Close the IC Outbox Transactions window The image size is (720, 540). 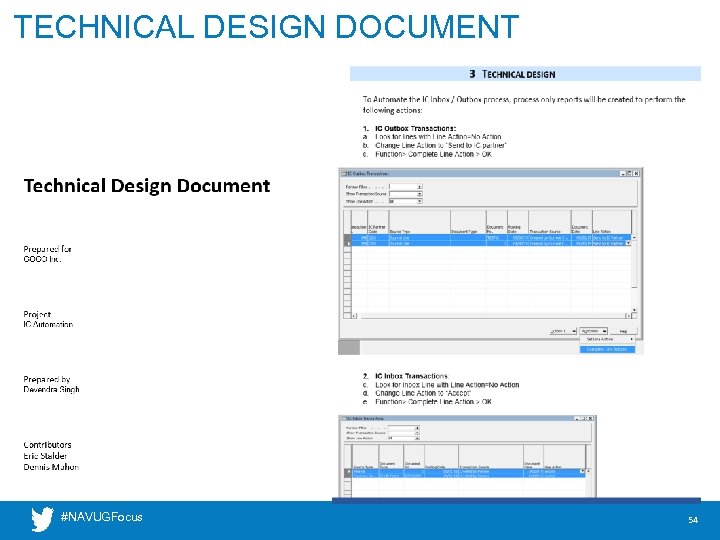click(x=636, y=174)
